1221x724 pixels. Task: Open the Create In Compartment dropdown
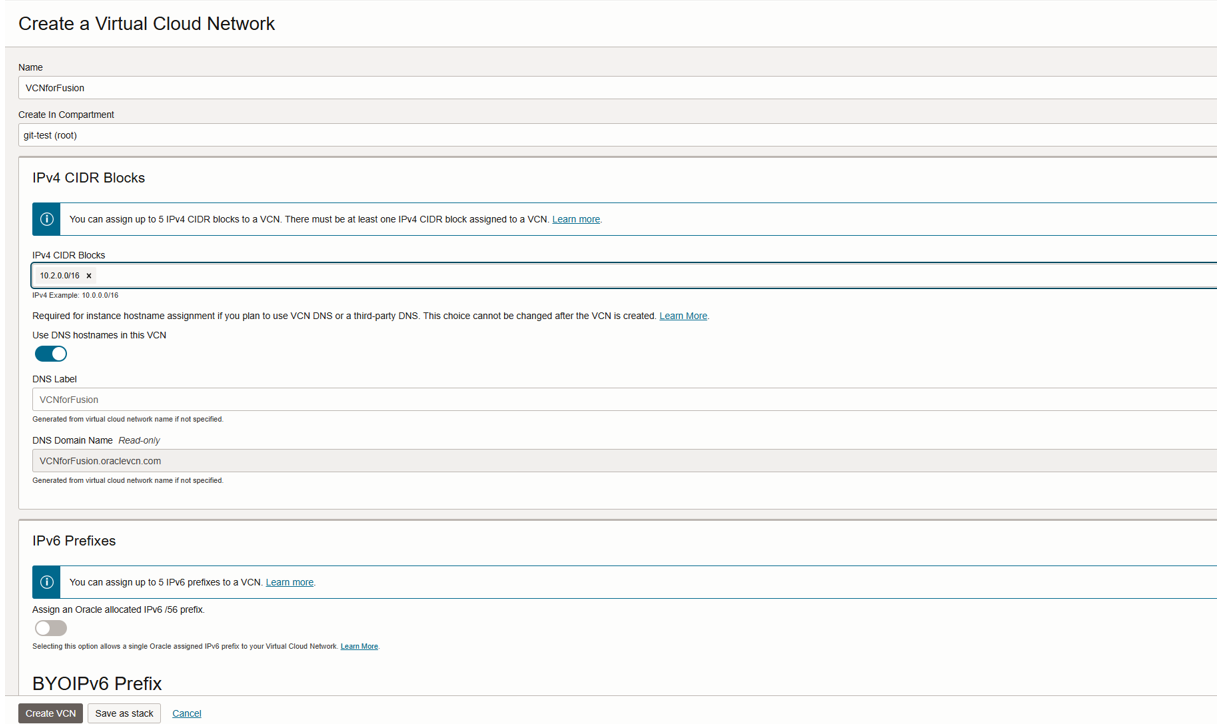(x=617, y=136)
